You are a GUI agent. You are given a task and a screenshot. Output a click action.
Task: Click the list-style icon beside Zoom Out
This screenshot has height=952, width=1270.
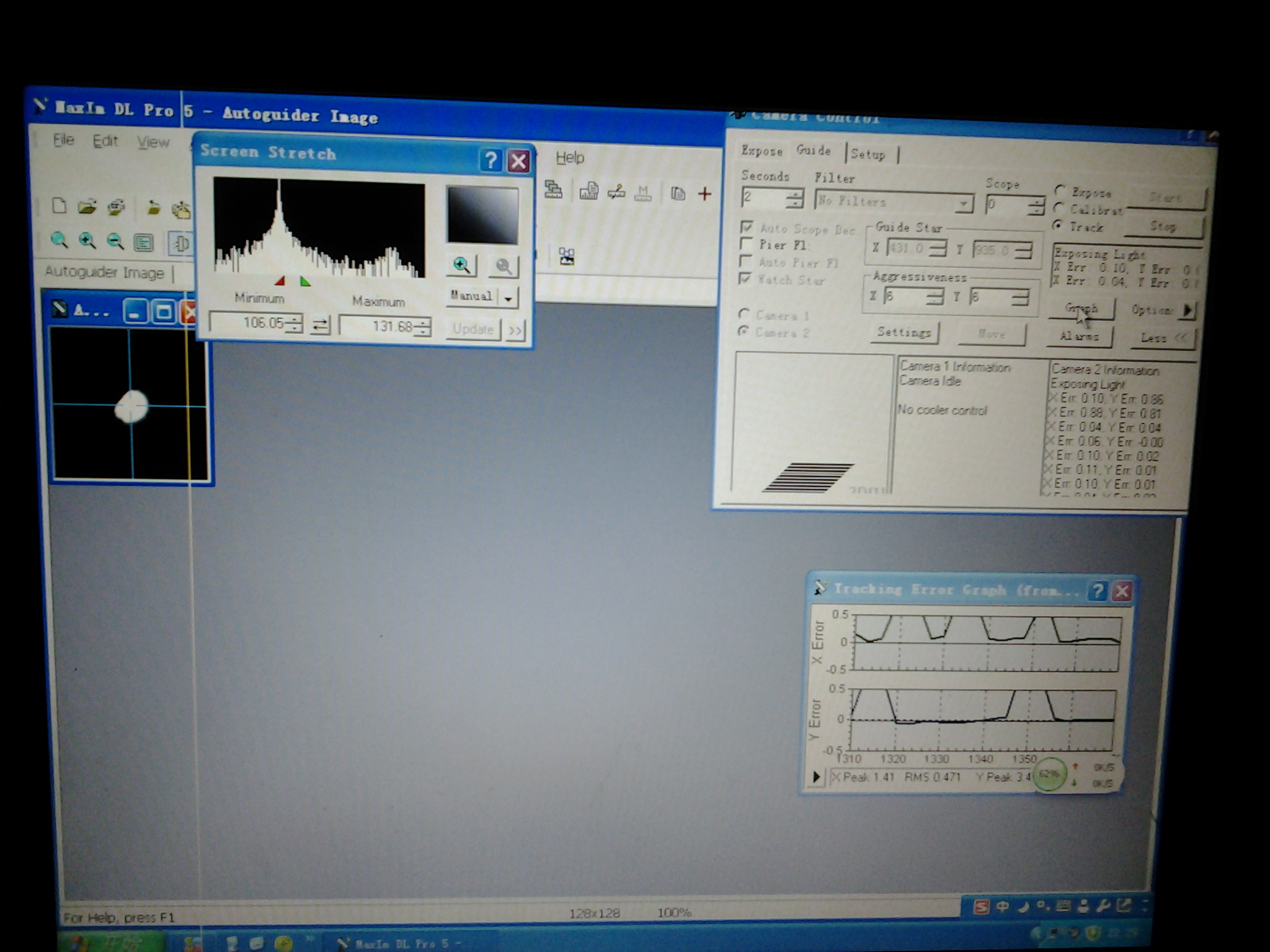click(144, 242)
